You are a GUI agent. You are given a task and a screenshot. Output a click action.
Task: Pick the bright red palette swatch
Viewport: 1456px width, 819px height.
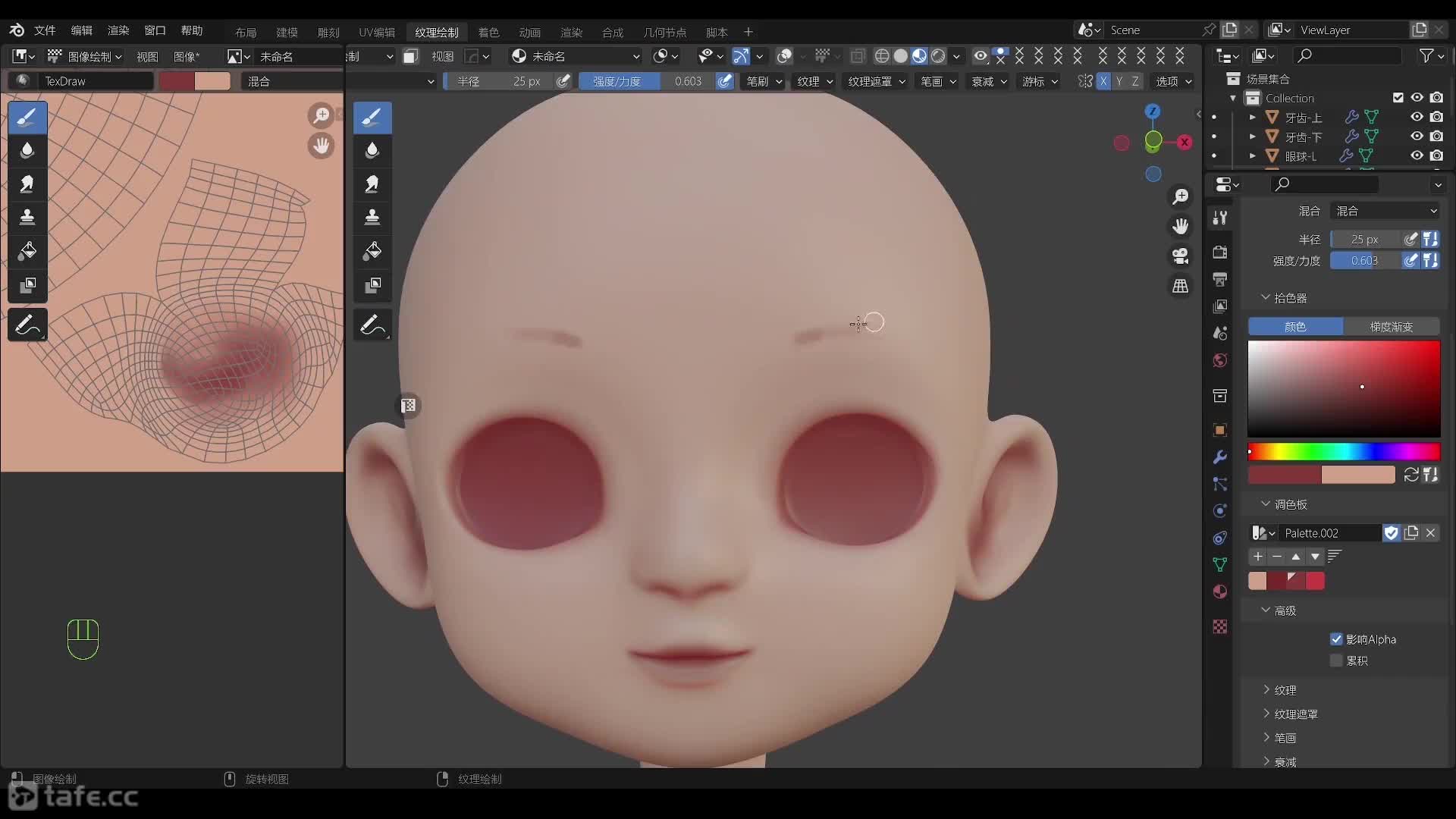point(1316,581)
